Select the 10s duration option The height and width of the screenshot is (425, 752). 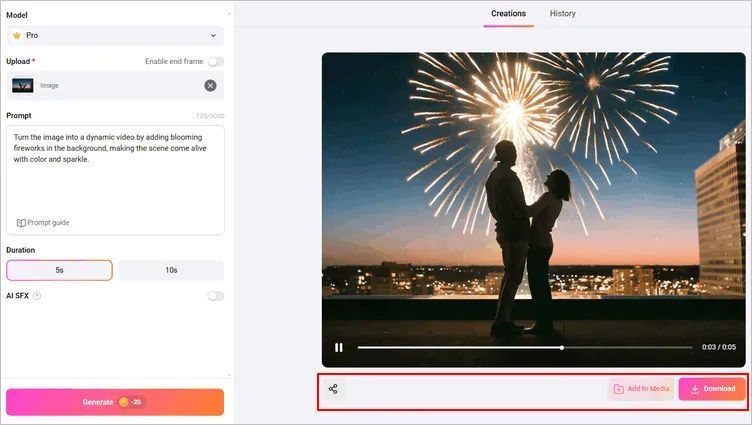171,270
